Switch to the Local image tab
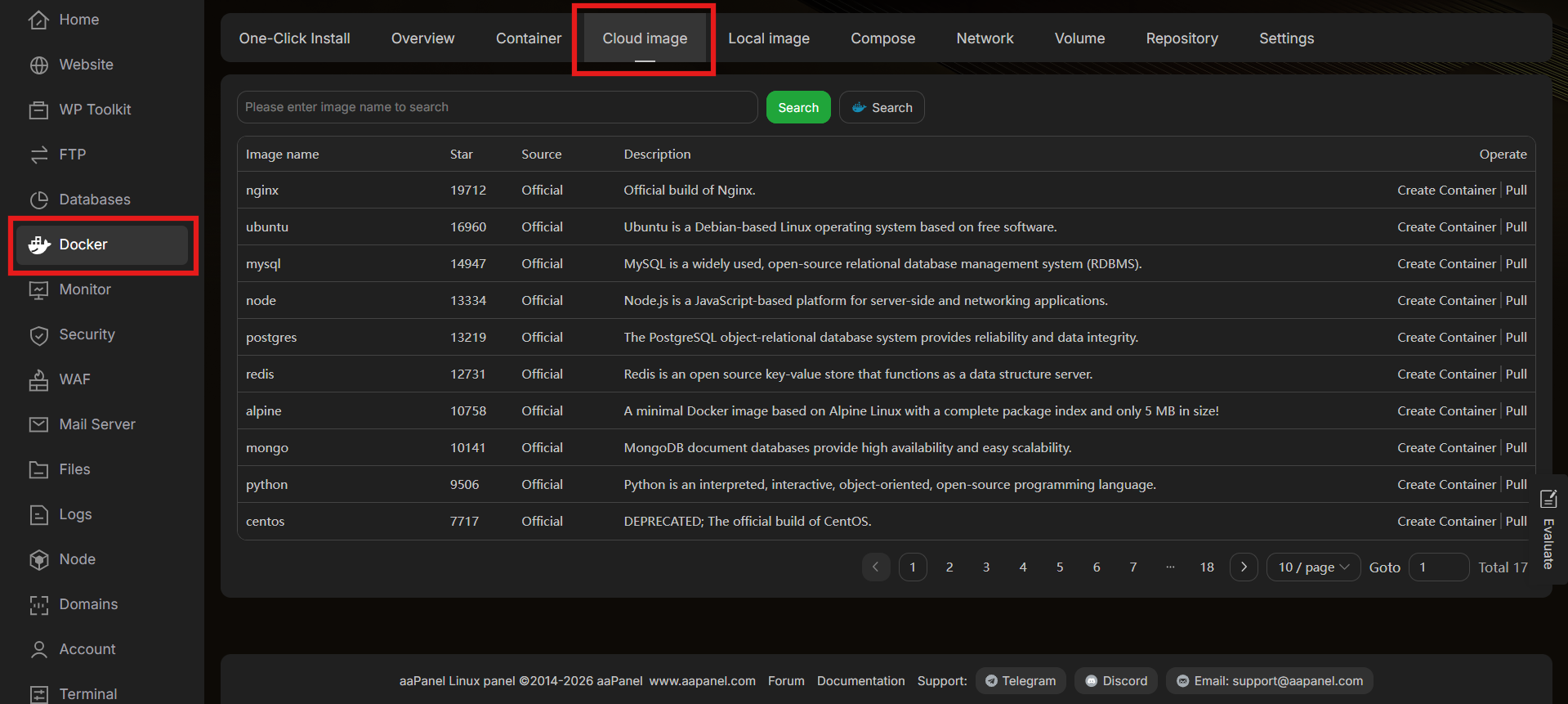 769,38
